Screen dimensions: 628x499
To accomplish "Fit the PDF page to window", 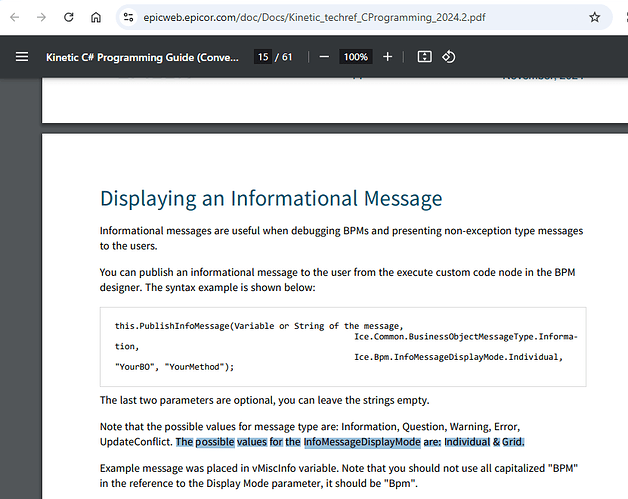I will (x=425, y=57).
